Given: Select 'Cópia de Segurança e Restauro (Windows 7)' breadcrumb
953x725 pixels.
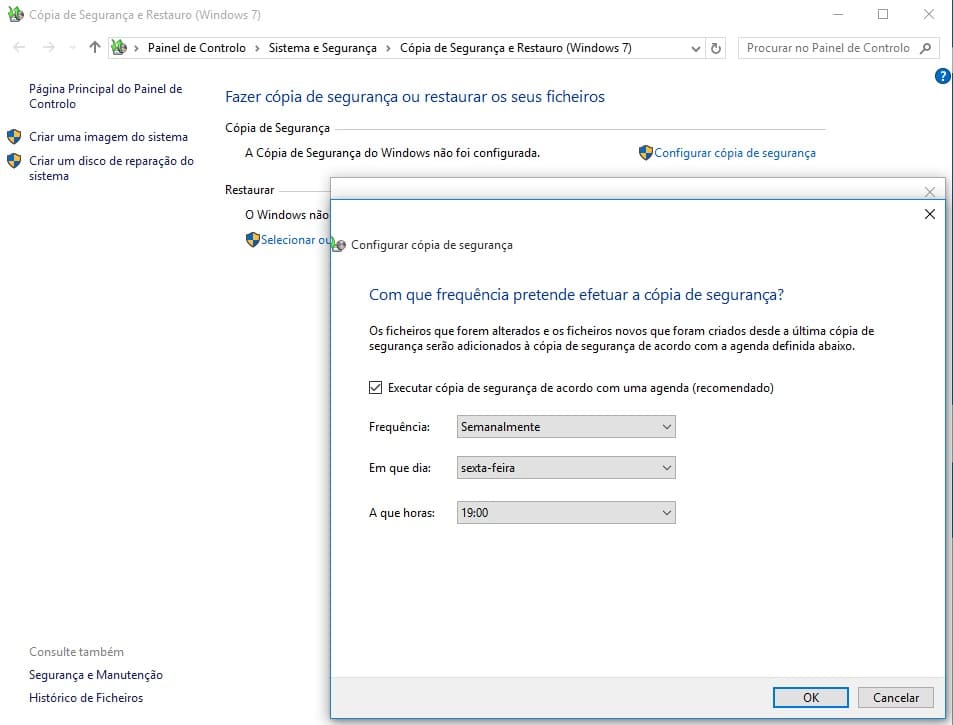Looking at the screenshot, I should (515, 48).
